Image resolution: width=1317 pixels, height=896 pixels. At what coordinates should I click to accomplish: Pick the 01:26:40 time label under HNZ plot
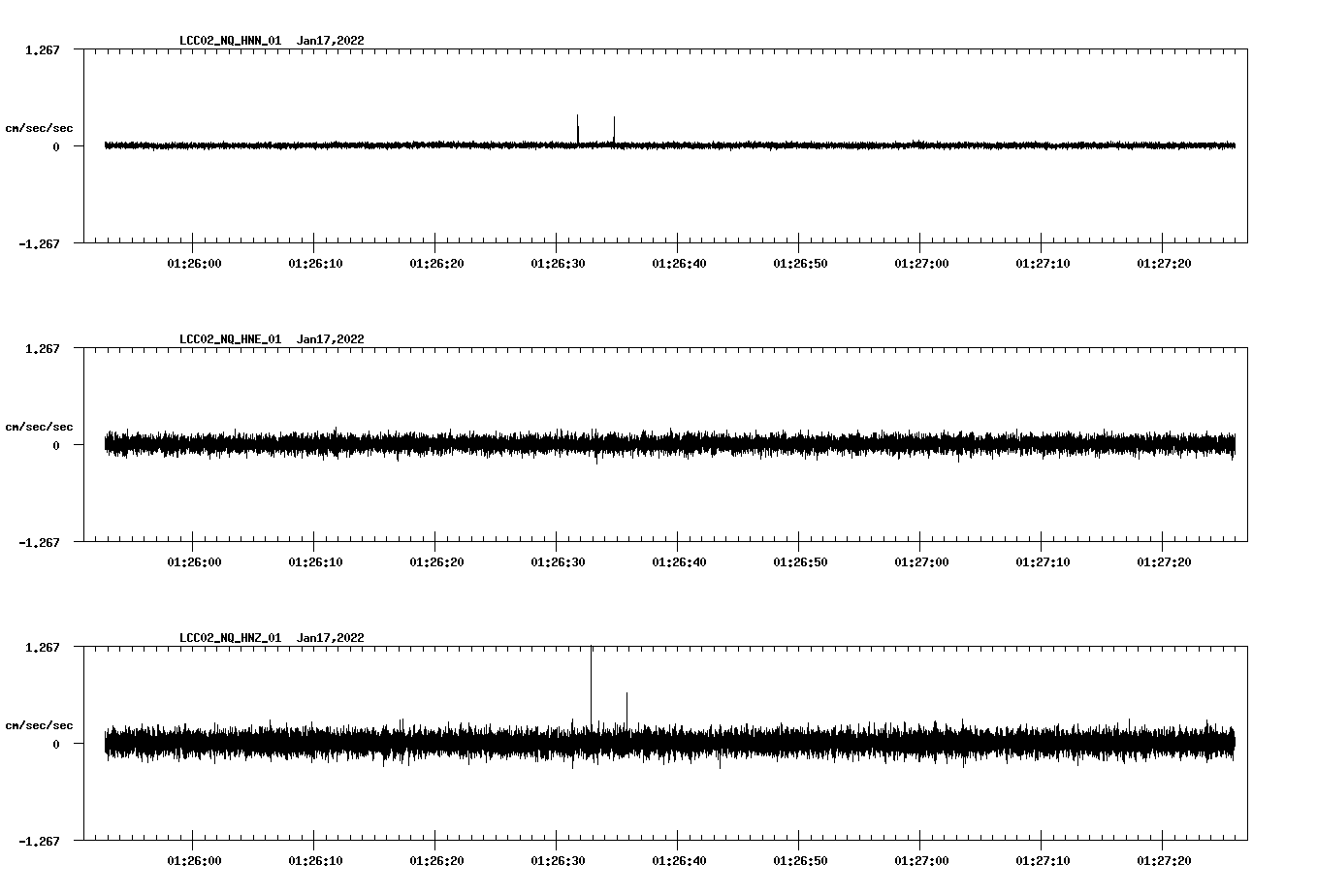(x=679, y=861)
